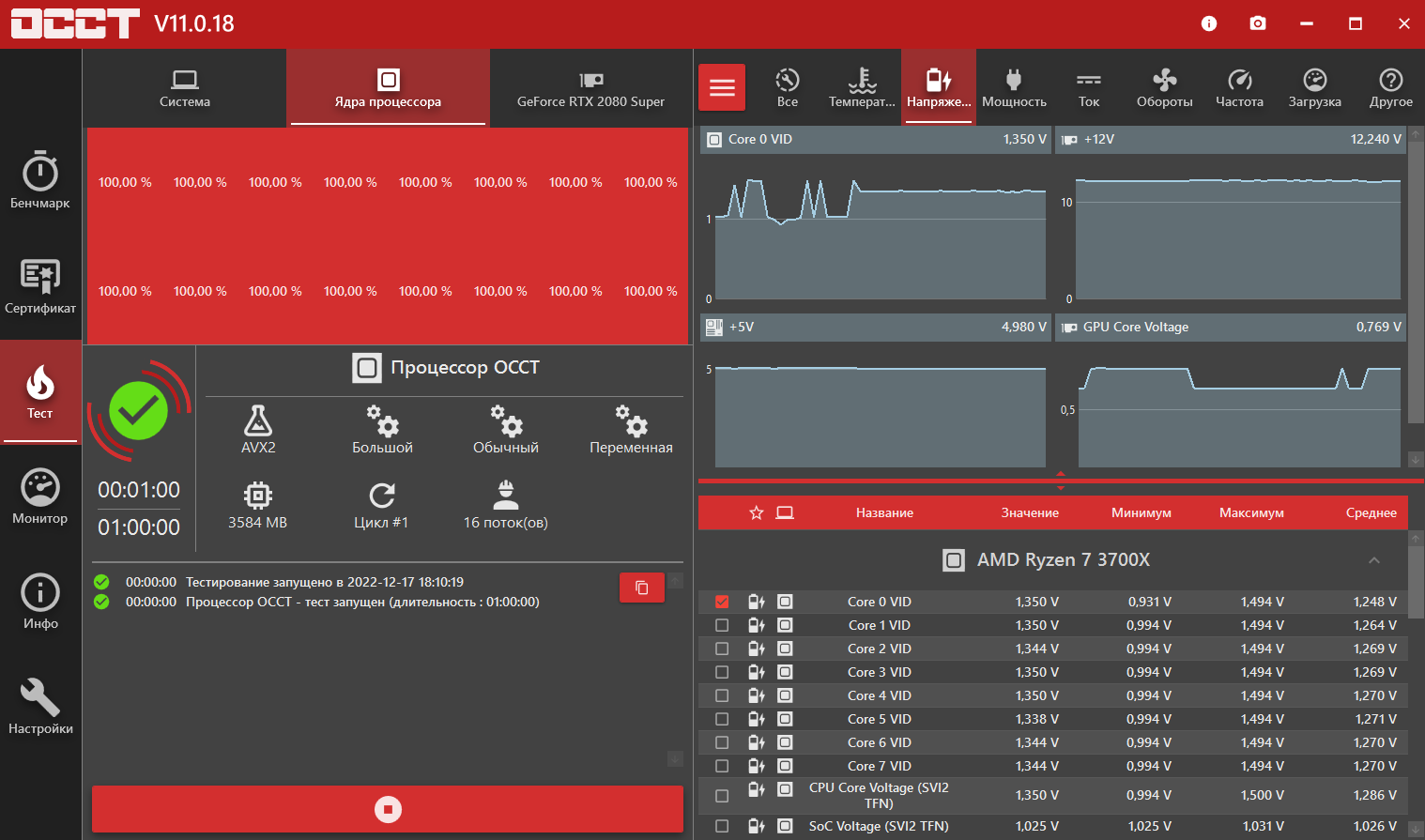1425x840 pixels.
Task: Click the CPU icon beside AMD Ryzen 7 3700X
Action: tap(954, 560)
